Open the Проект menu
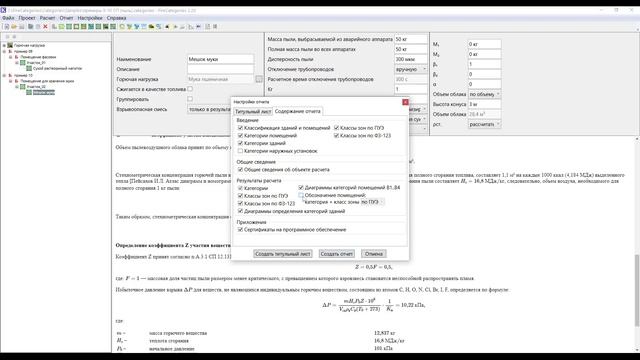 (27, 18)
